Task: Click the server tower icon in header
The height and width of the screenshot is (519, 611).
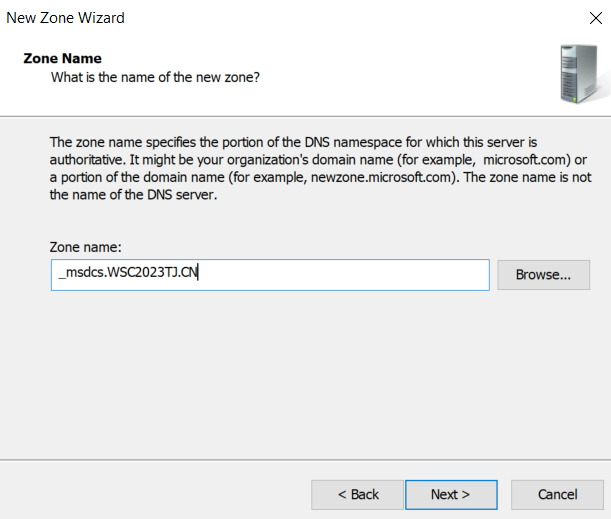Action: pyautogui.click(x=581, y=74)
